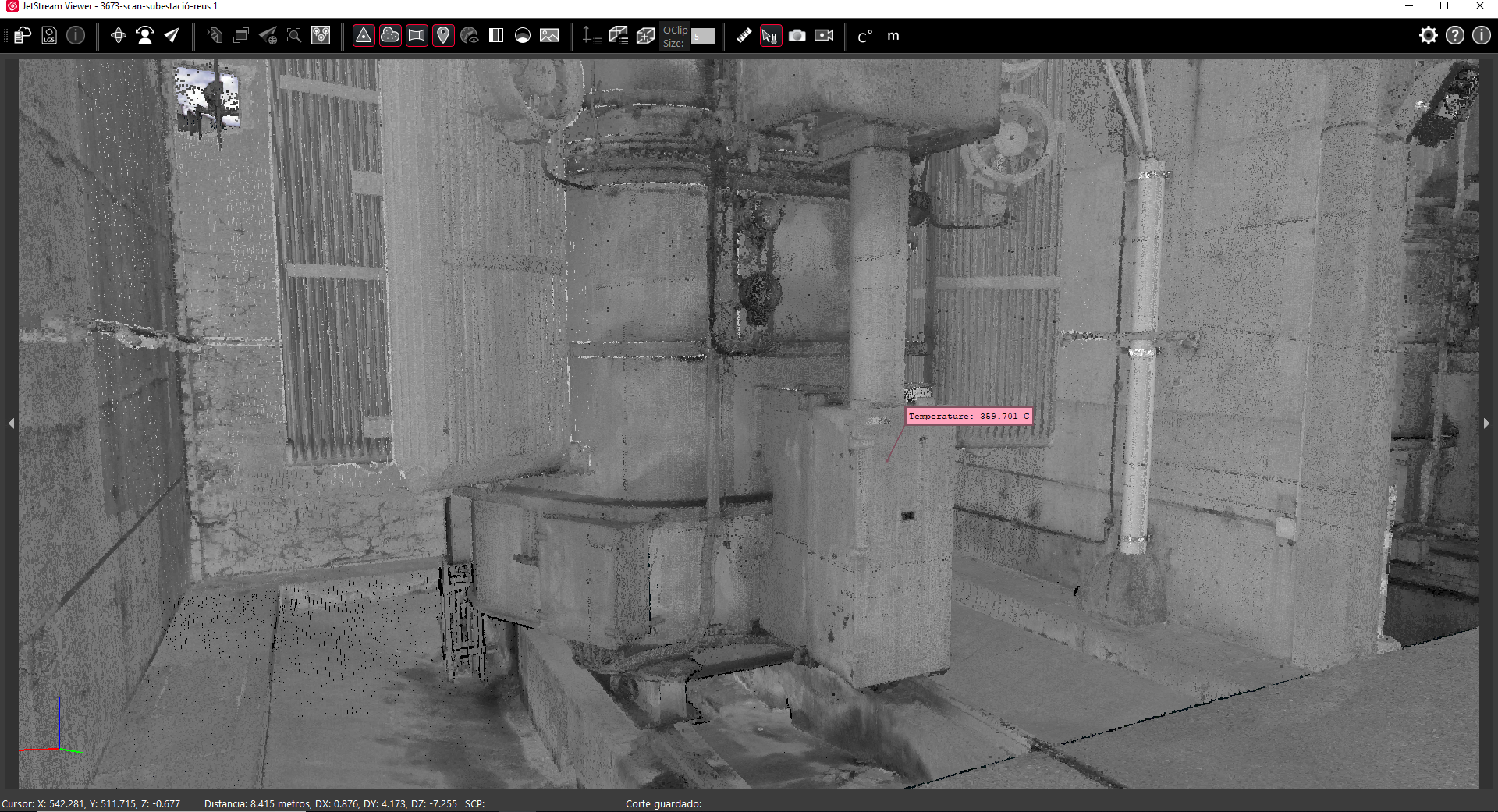Click the zoom to region magnifier icon

click(294, 35)
